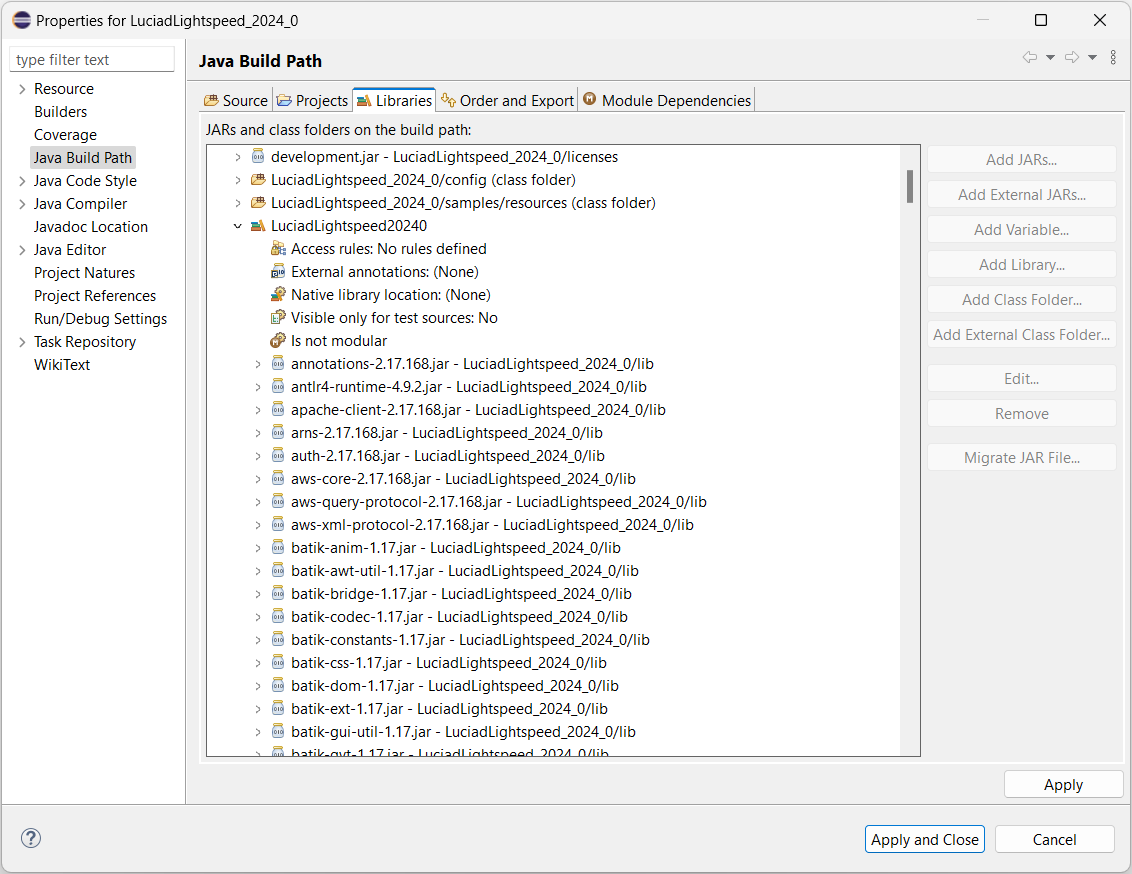
Task: Click the LuciadLightspeed20240 library icon
Action: (258, 226)
